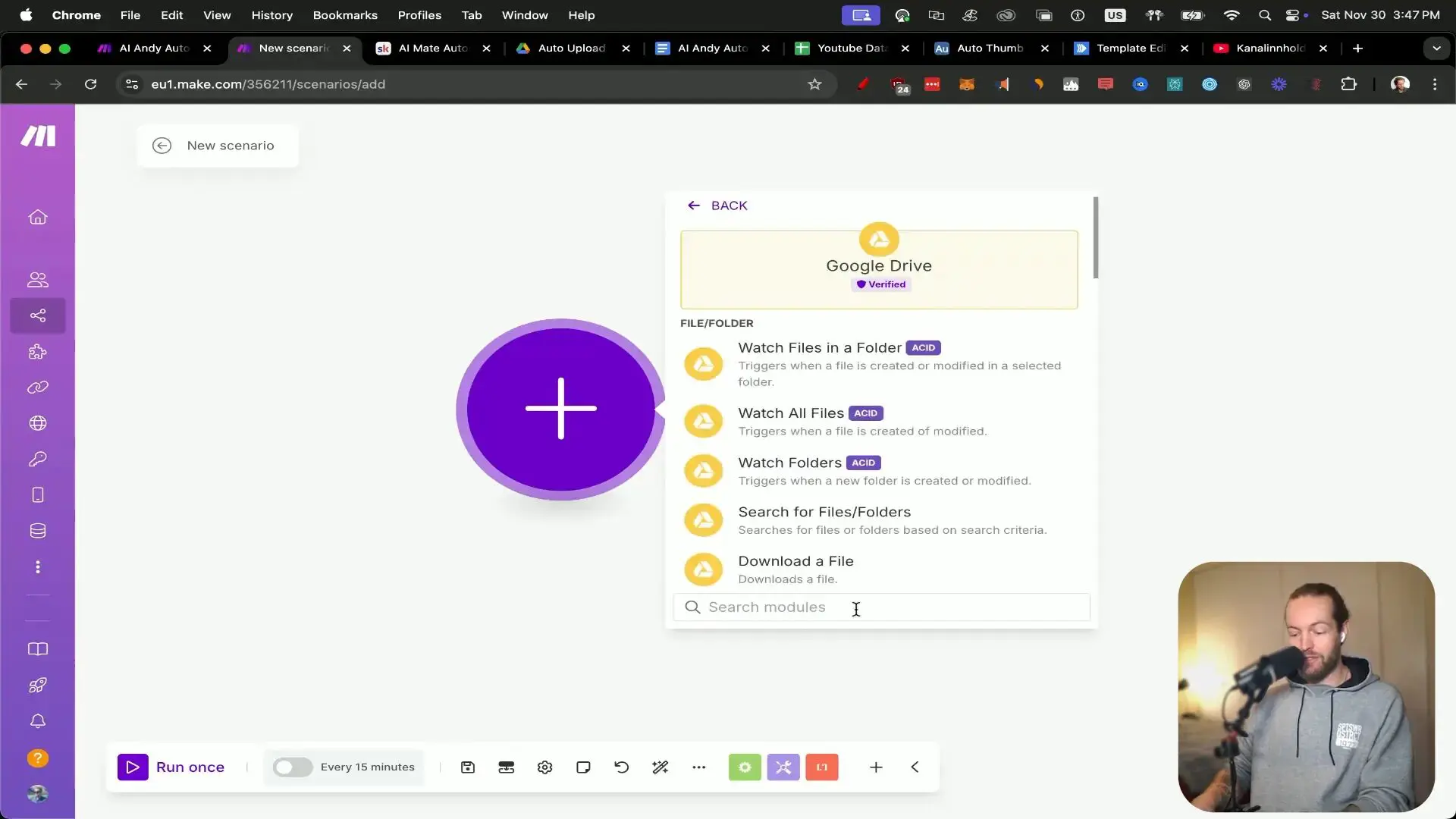Open the macOS Wi-Fi status icon
1456x819 pixels.
1232,15
